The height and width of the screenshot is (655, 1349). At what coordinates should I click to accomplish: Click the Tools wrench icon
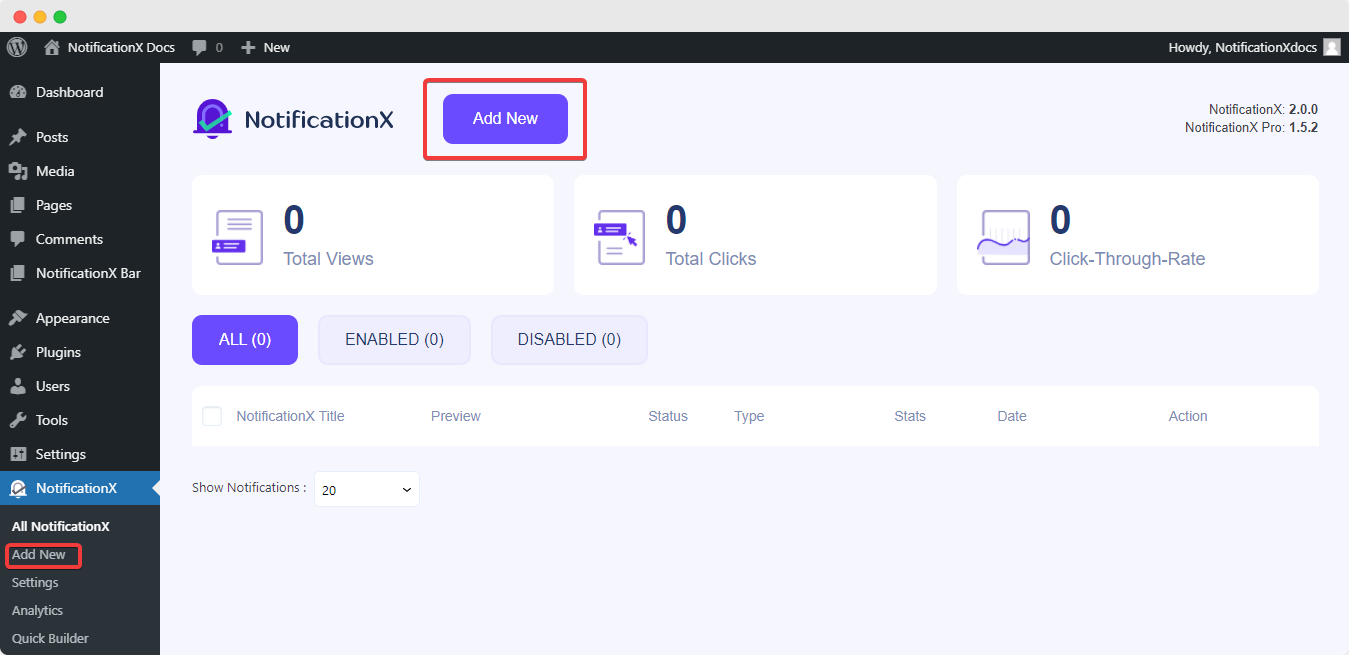tap(18, 420)
